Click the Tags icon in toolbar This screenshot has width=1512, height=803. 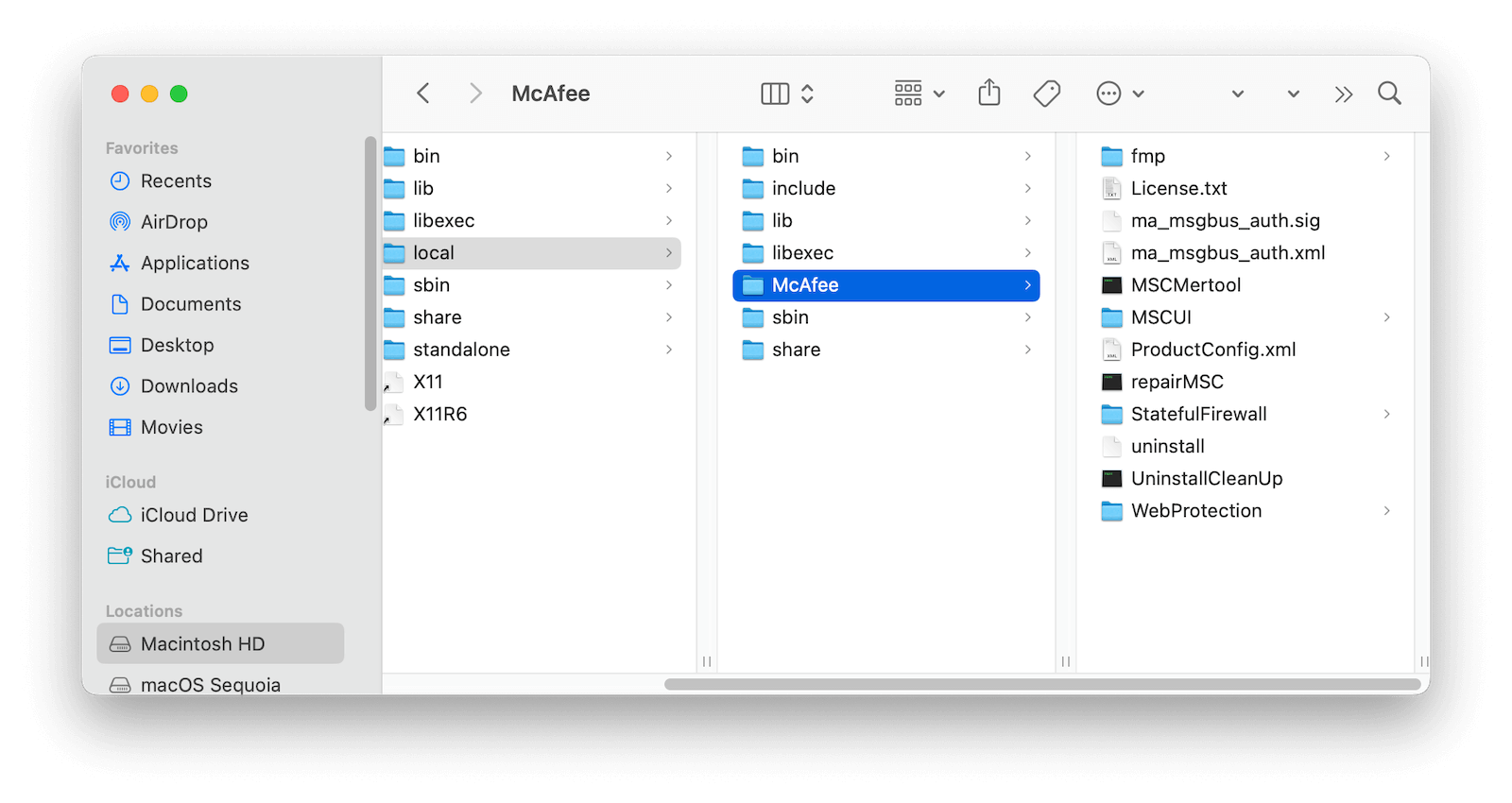tap(1047, 94)
